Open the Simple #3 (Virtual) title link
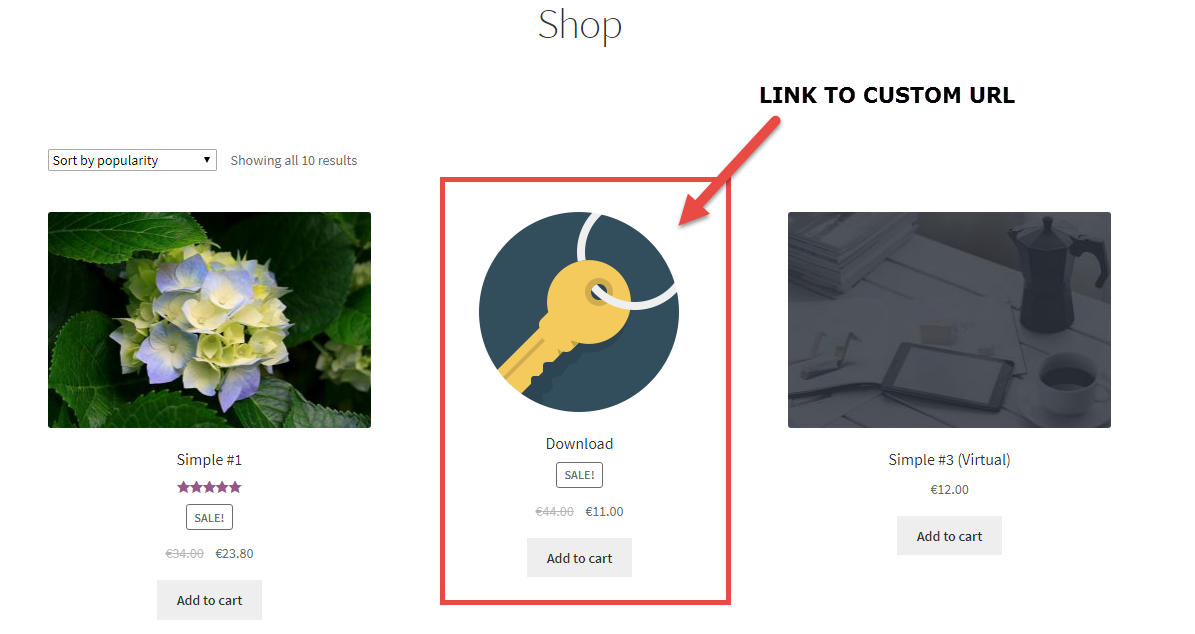This screenshot has height=634, width=1195. click(x=949, y=459)
